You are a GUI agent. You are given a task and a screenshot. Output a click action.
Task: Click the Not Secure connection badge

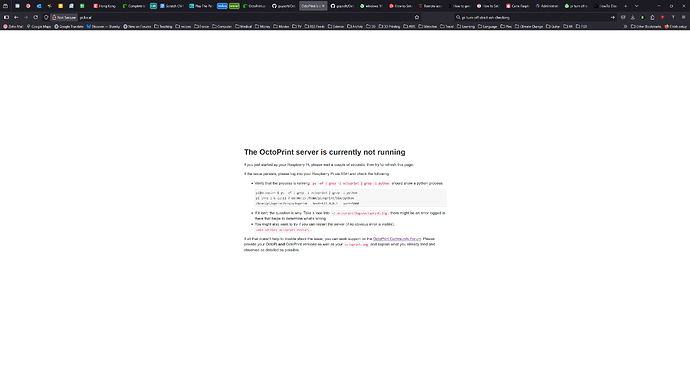pyautogui.click(x=64, y=17)
